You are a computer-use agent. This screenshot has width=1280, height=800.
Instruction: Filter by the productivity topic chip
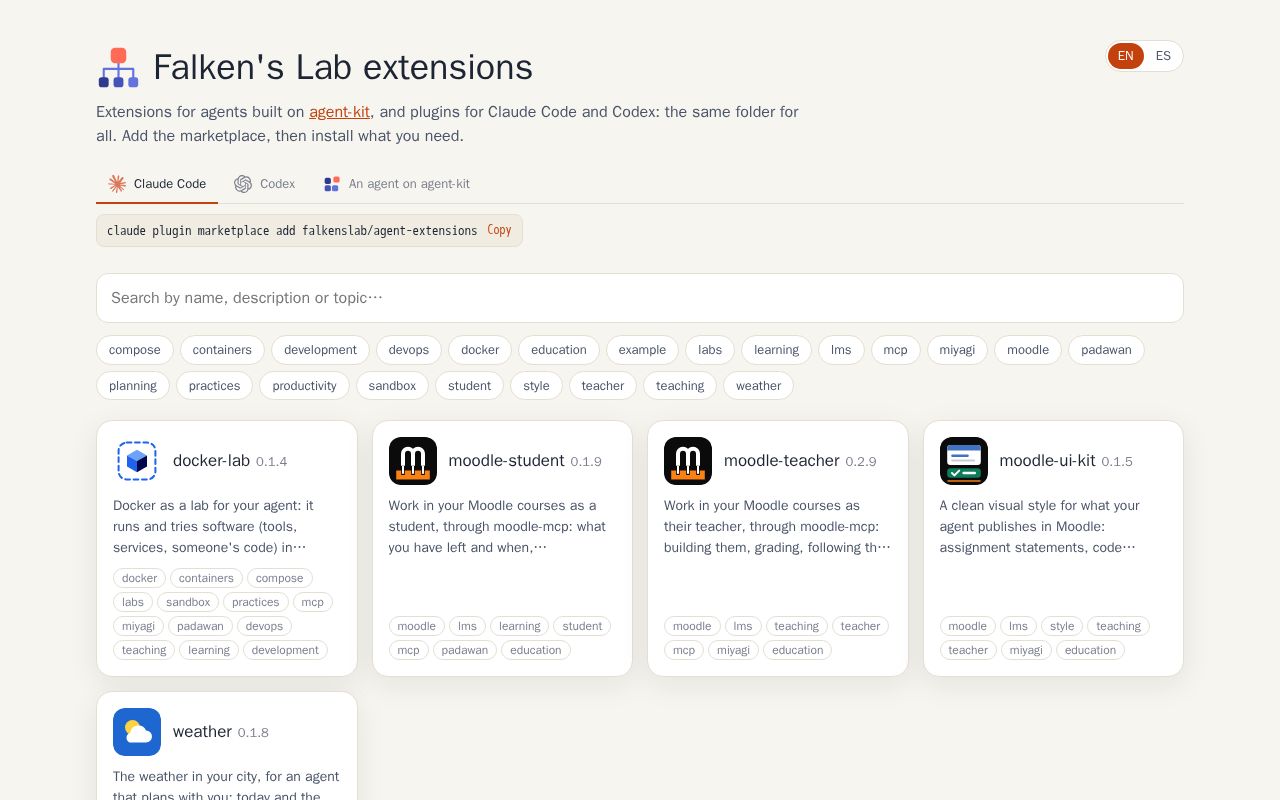pyautogui.click(x=304, y=386)
